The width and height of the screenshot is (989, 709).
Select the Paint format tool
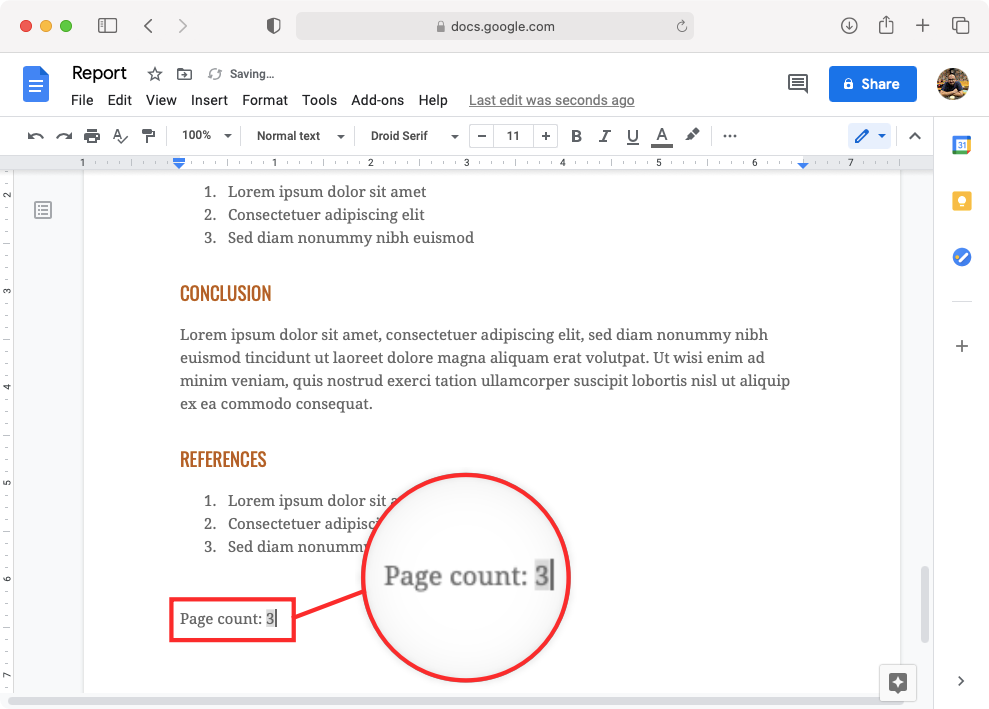[x=148, y=135]
